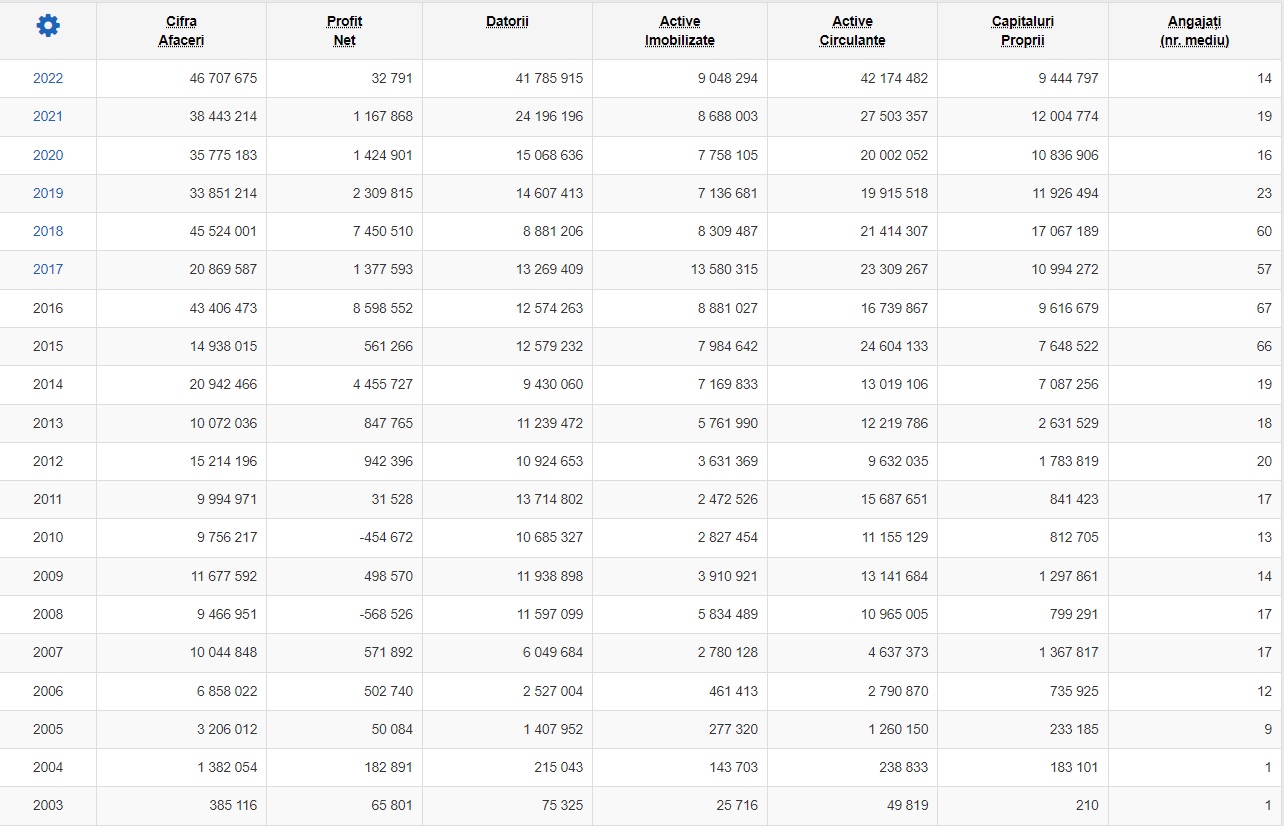The image size is (1284, 826).
Task: Click negative profit value -568 526
Action: (386, 614)
